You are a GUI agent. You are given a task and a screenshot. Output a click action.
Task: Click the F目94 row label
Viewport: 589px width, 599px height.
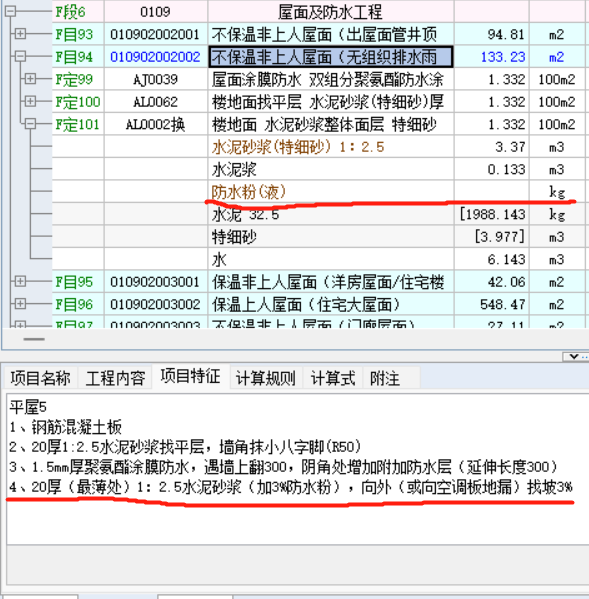(x=74, y=57)
